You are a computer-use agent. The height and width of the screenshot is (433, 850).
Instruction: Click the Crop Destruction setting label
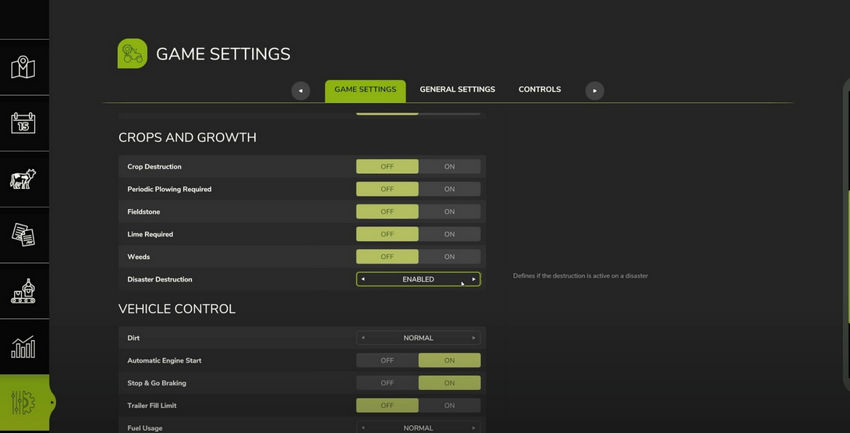pos(154,166)
